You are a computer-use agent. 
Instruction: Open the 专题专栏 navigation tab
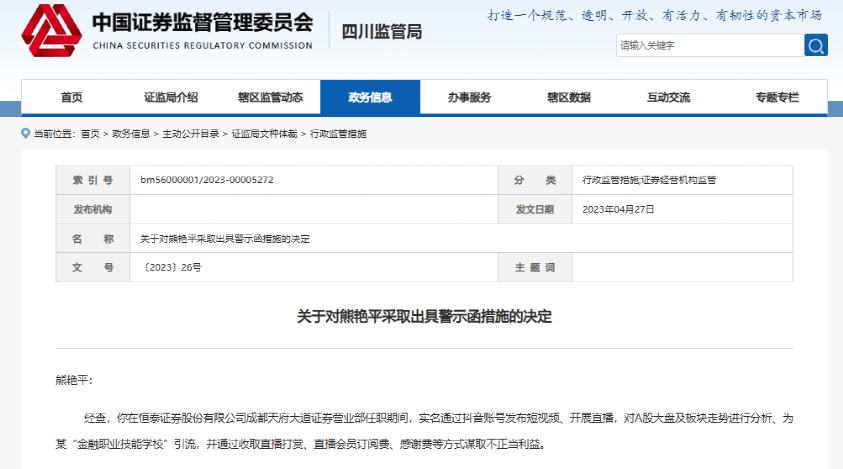[x=777, y=97]
